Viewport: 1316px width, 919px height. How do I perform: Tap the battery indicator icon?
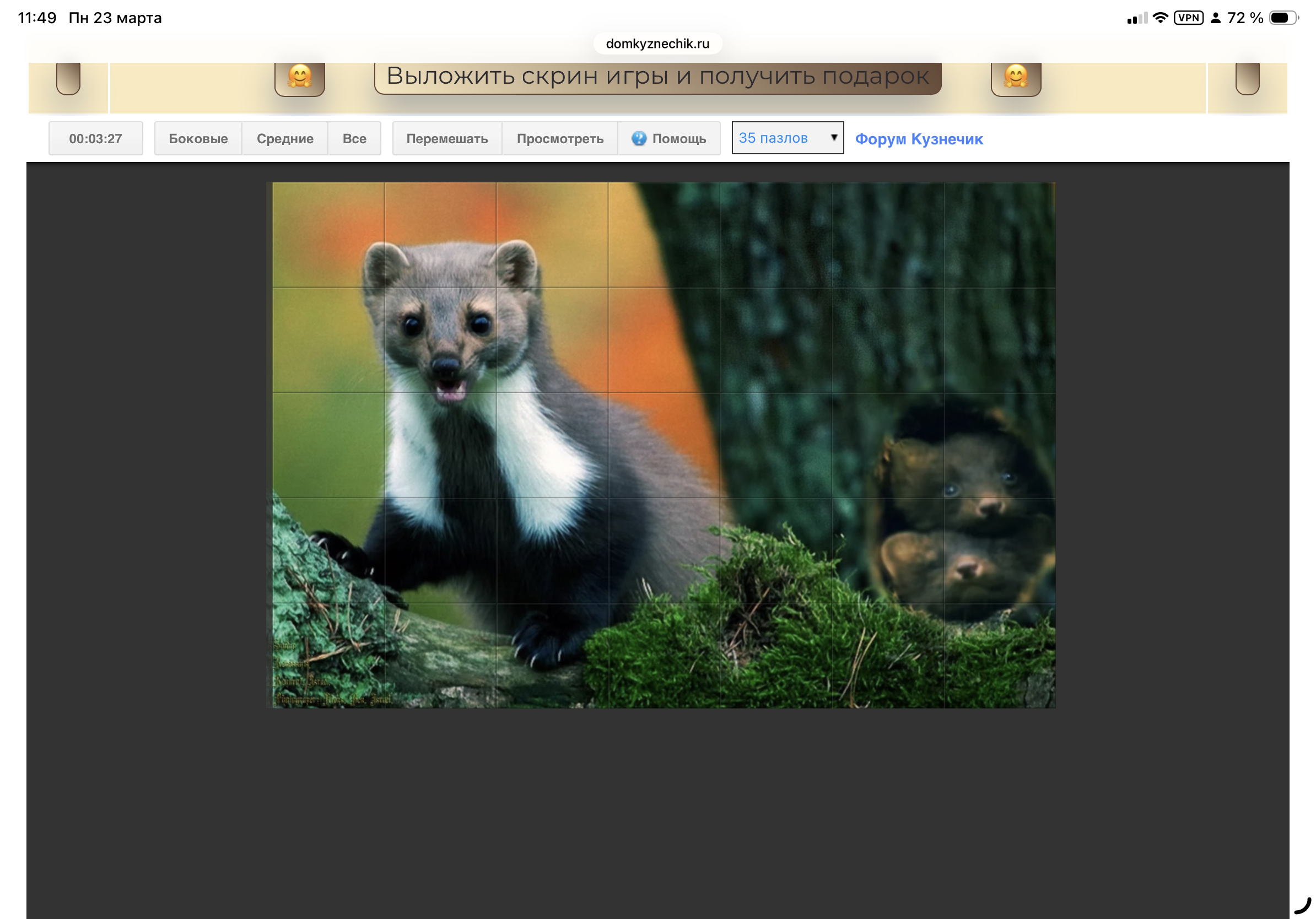click(x=1283, y=18)
